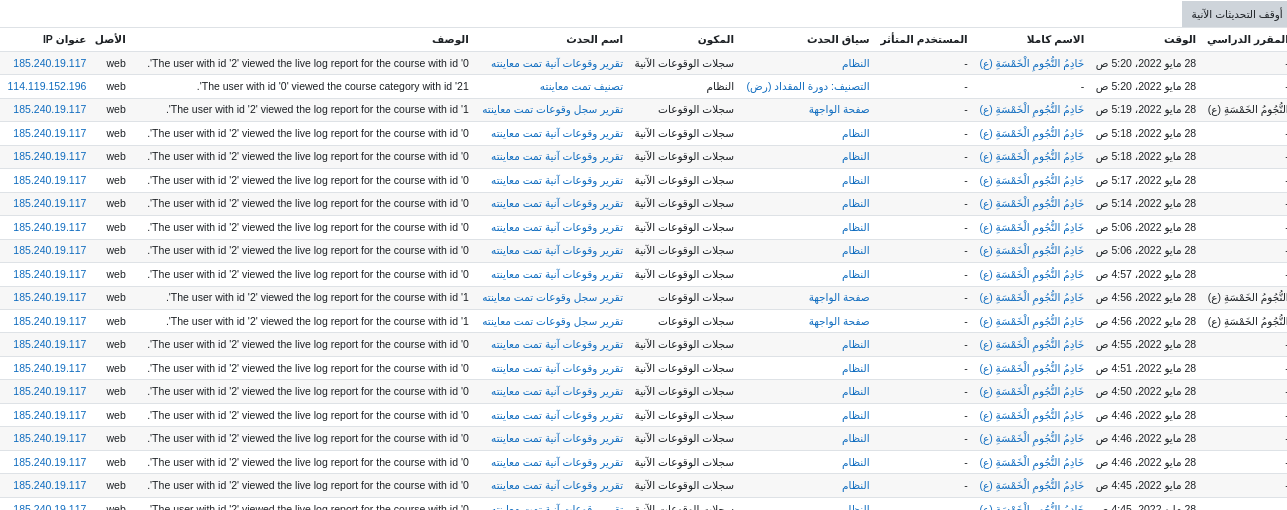
Task: Click the المستخدم المتأثر column header
Action: pos(924,39)
